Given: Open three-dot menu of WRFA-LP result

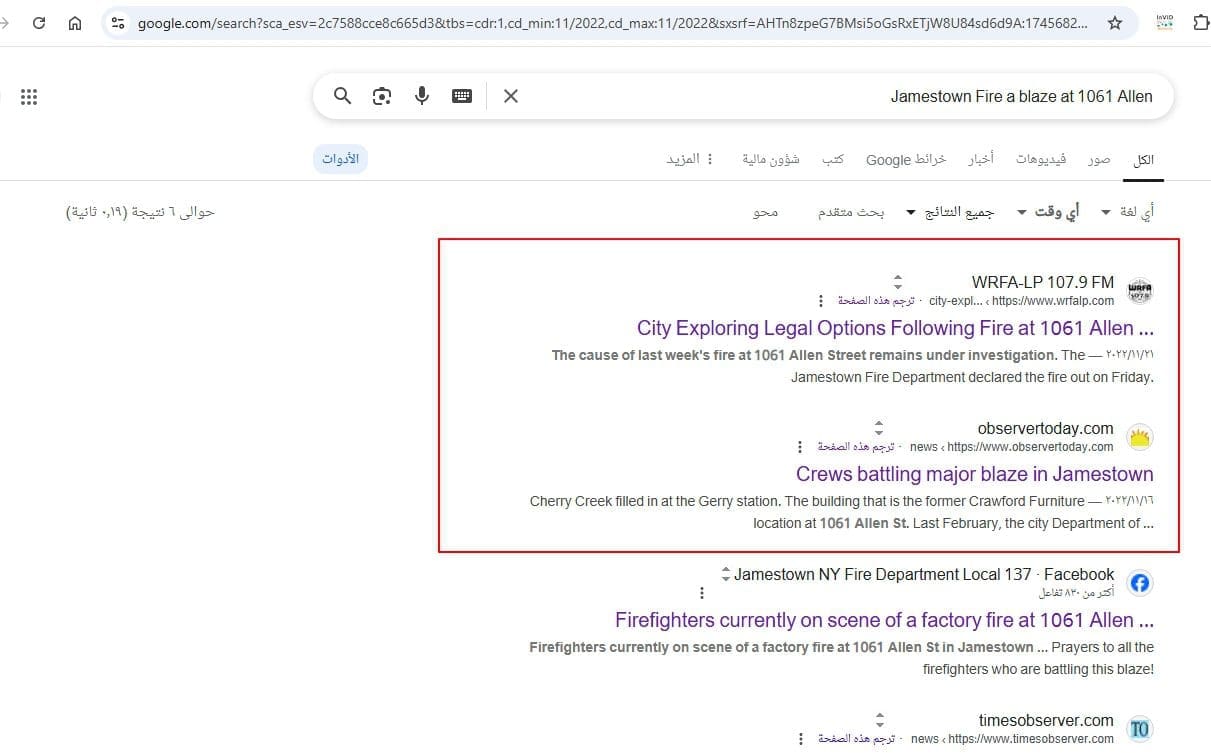Looking at the screenshot, I should click(x=821, y=301).
